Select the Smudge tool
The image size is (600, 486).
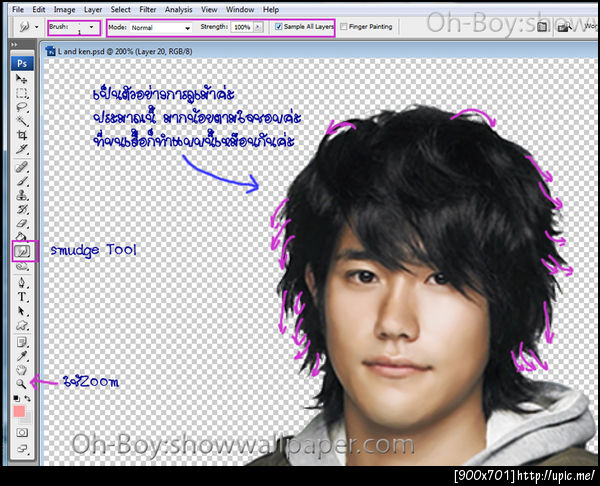[x=22, y=251]
